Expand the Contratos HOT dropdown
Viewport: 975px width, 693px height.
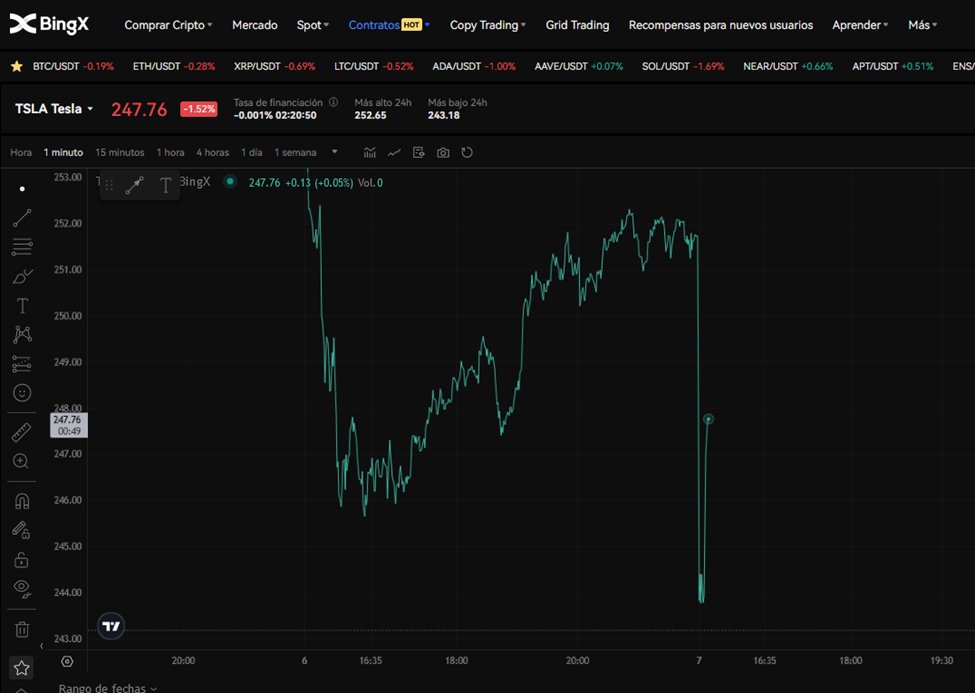tap(389, 25)
